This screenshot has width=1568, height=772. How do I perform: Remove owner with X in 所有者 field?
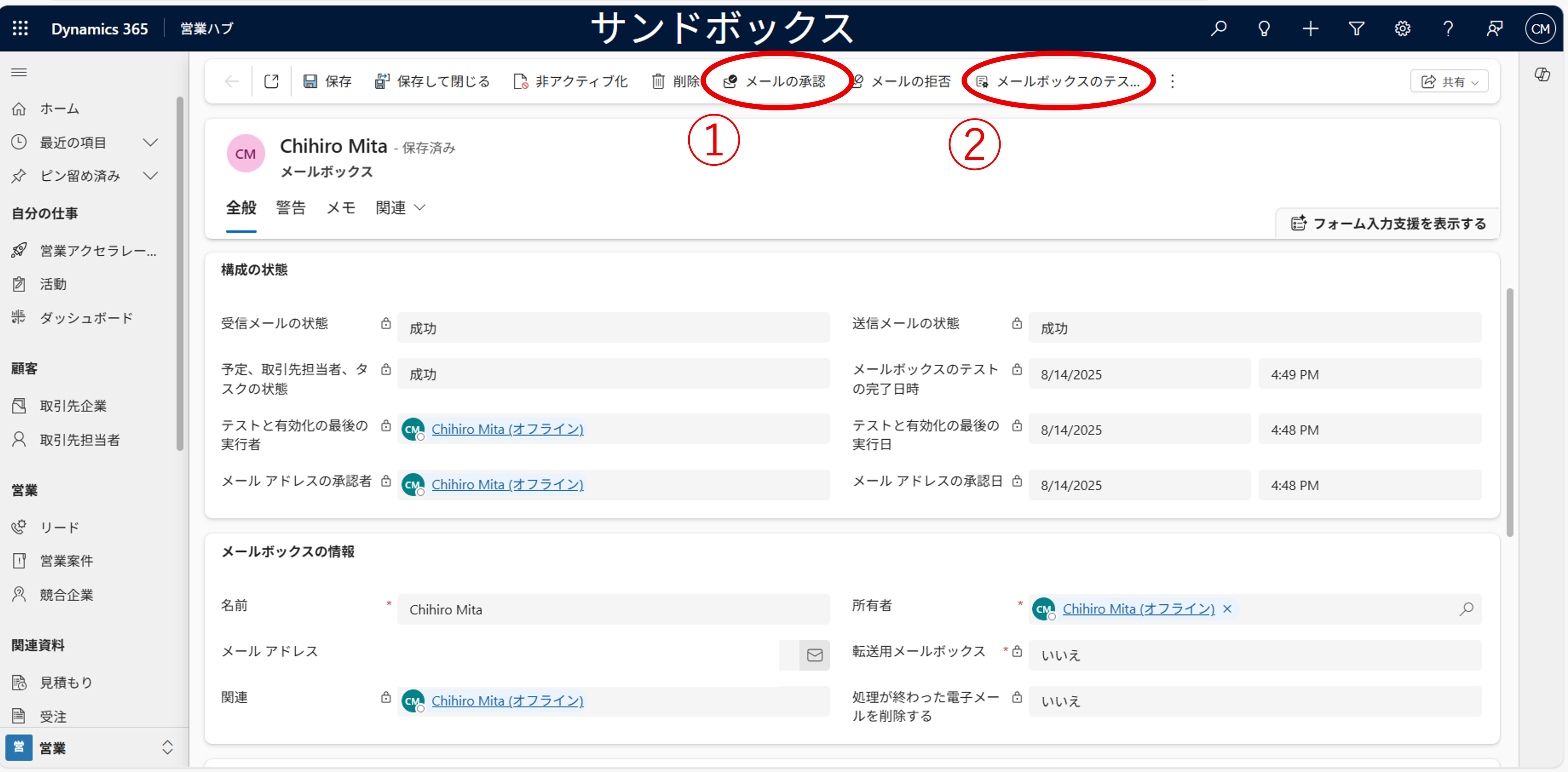[x=1227, y=609]
